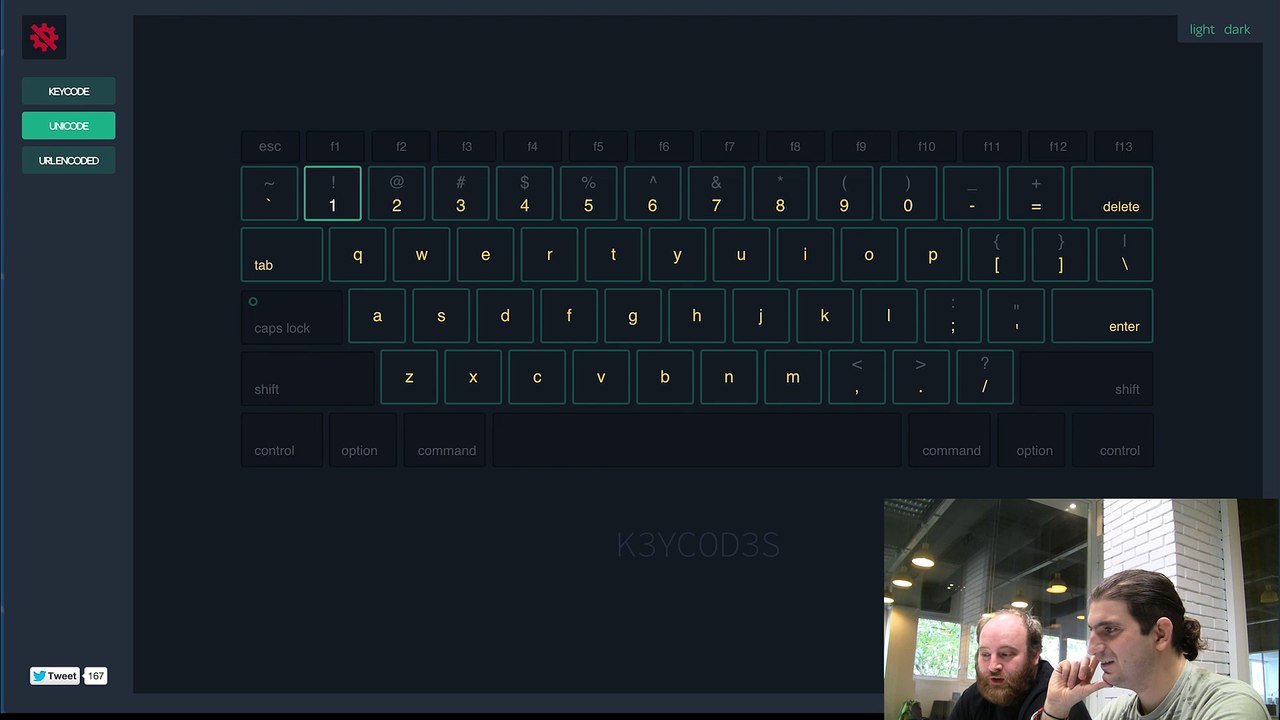Click the f13 key

(x=1124, y=146)
